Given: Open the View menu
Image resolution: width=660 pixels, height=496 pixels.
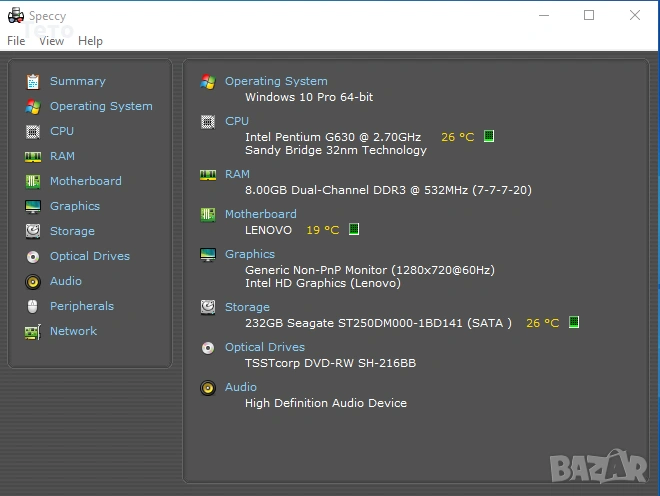Looking at the screenshot, I should 52,41.
